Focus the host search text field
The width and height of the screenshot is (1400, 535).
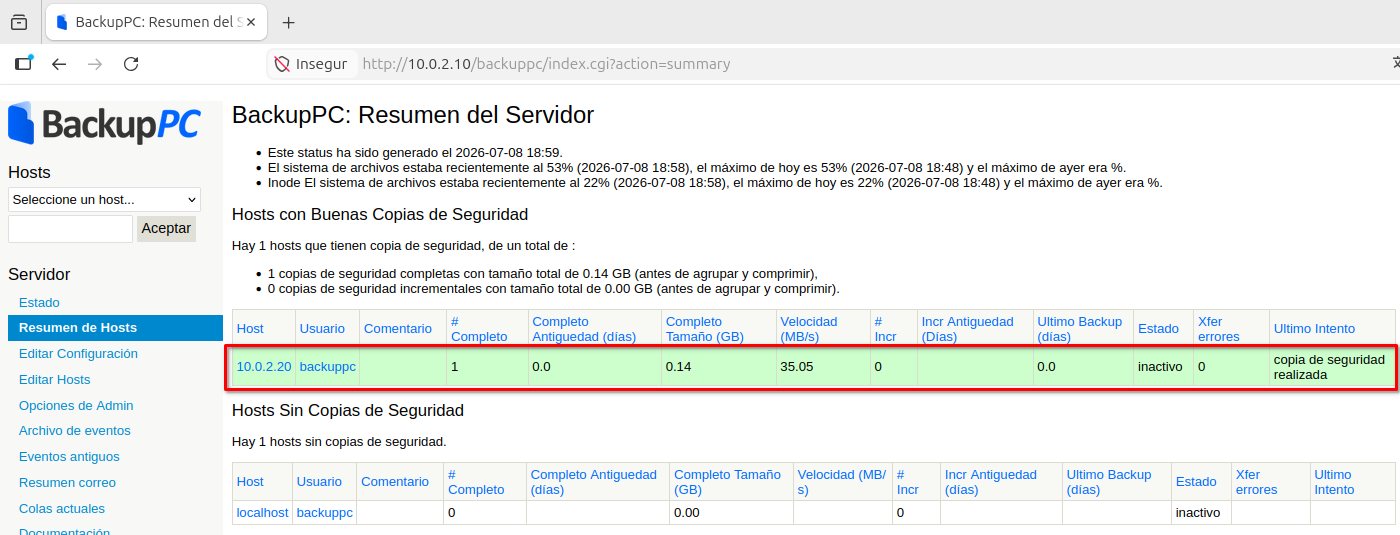(70, 229)
